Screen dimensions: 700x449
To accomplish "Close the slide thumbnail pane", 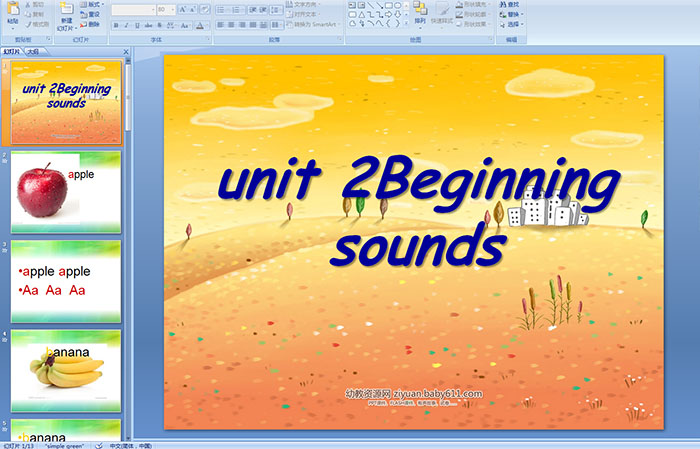I will tap(126, 52).
